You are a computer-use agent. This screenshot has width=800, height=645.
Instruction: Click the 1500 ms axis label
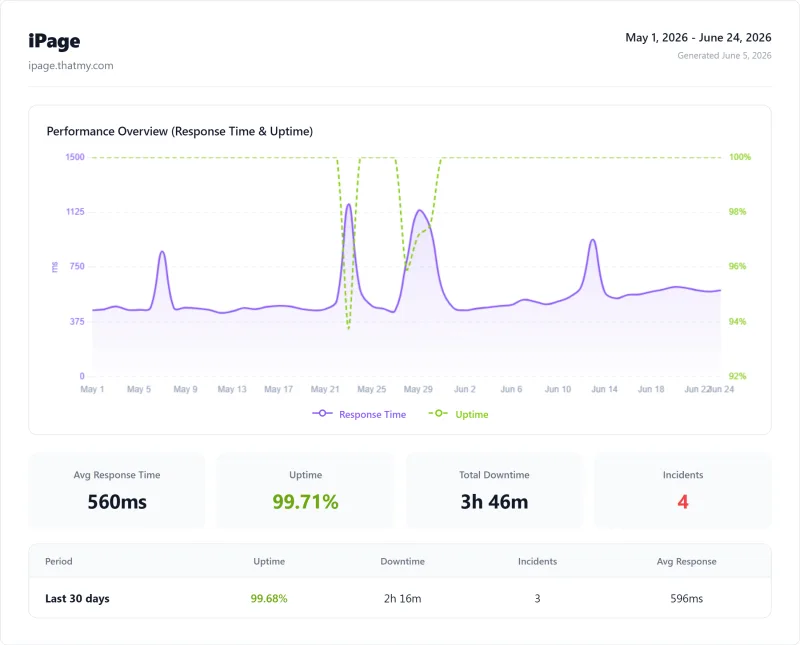[75, 157]
